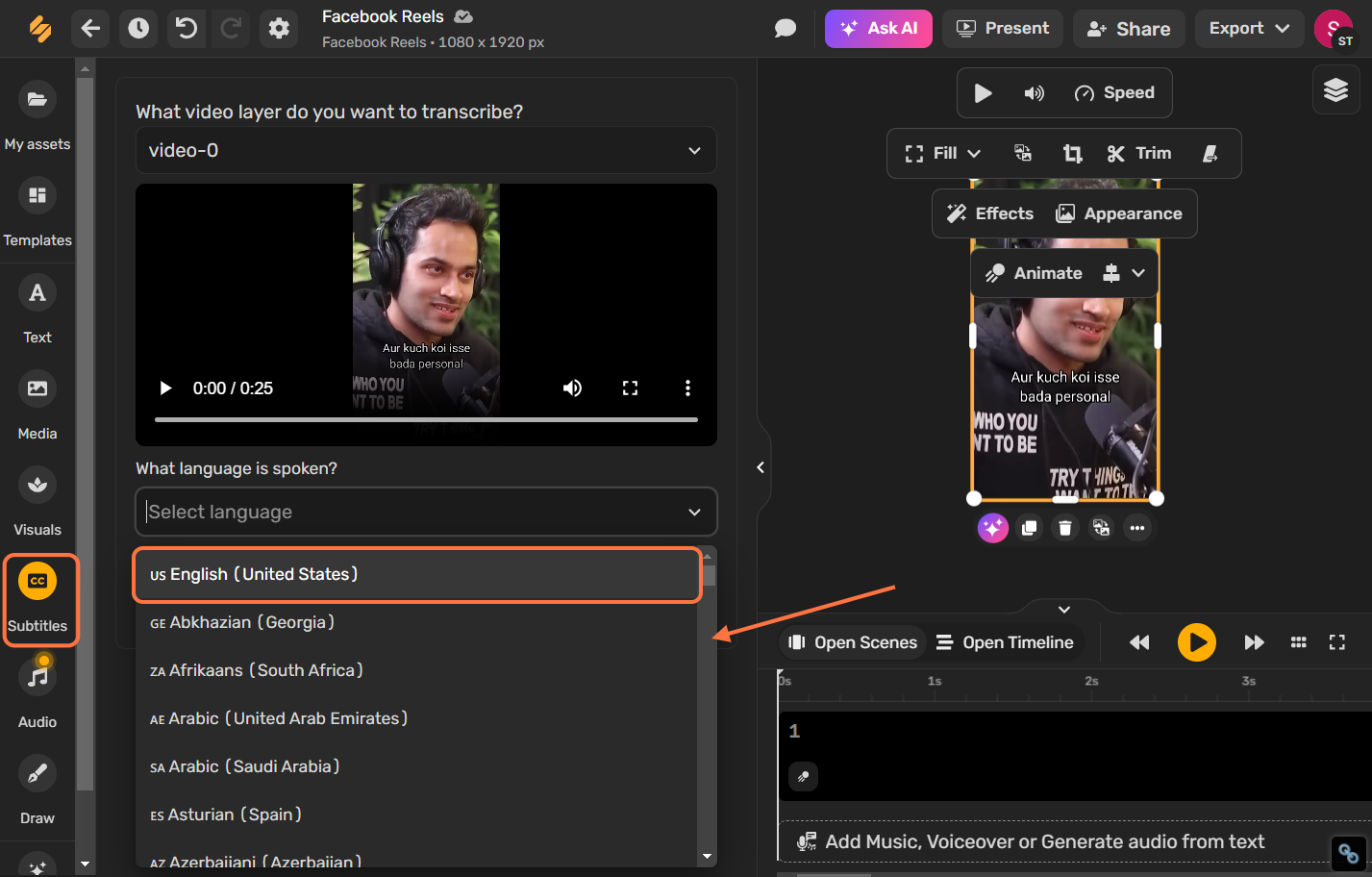Image resolution: width=1372 pixels, height=877 pixels.
Task: Delete the selected layer with trash icon
Action: (1065, 528)
